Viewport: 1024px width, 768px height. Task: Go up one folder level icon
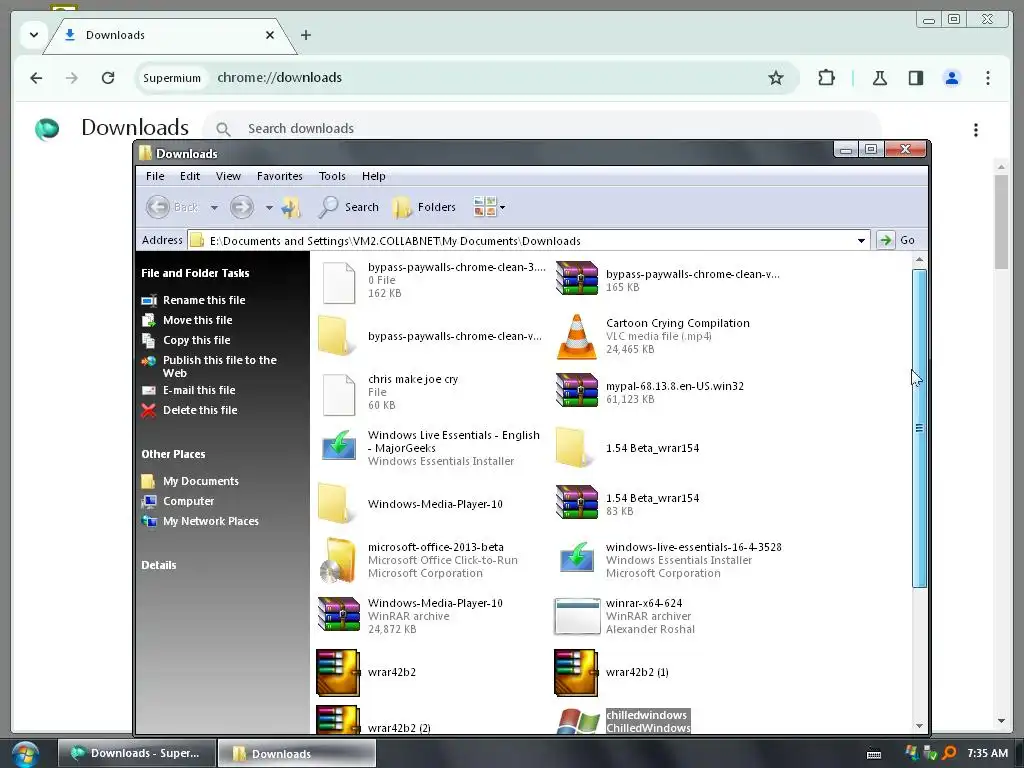pos(291,207)
